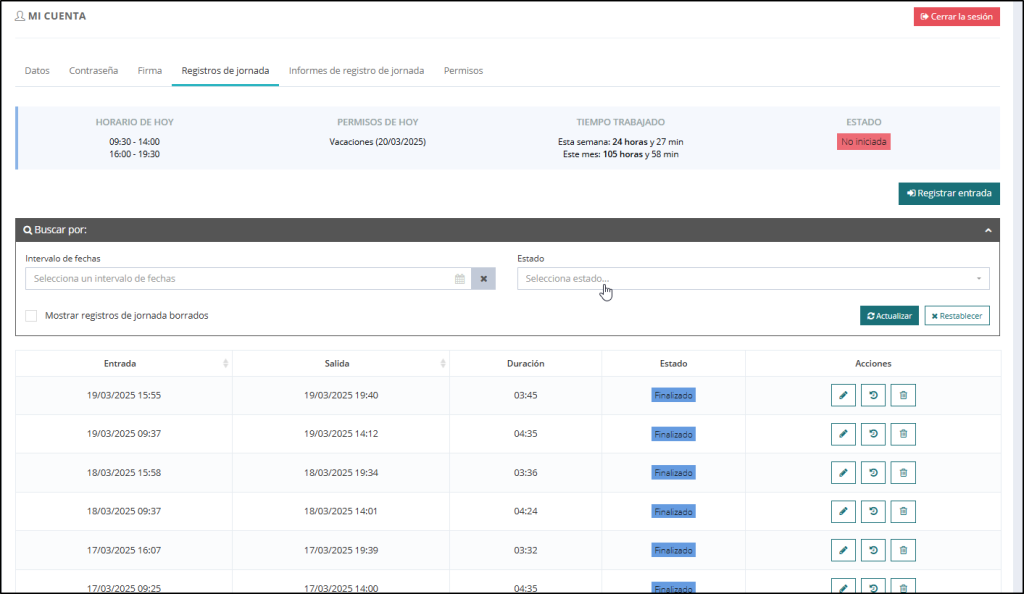1024x594 pixels.
Task: Delete the 18/03/2025 09:37 record
Action: coord(903,511)
